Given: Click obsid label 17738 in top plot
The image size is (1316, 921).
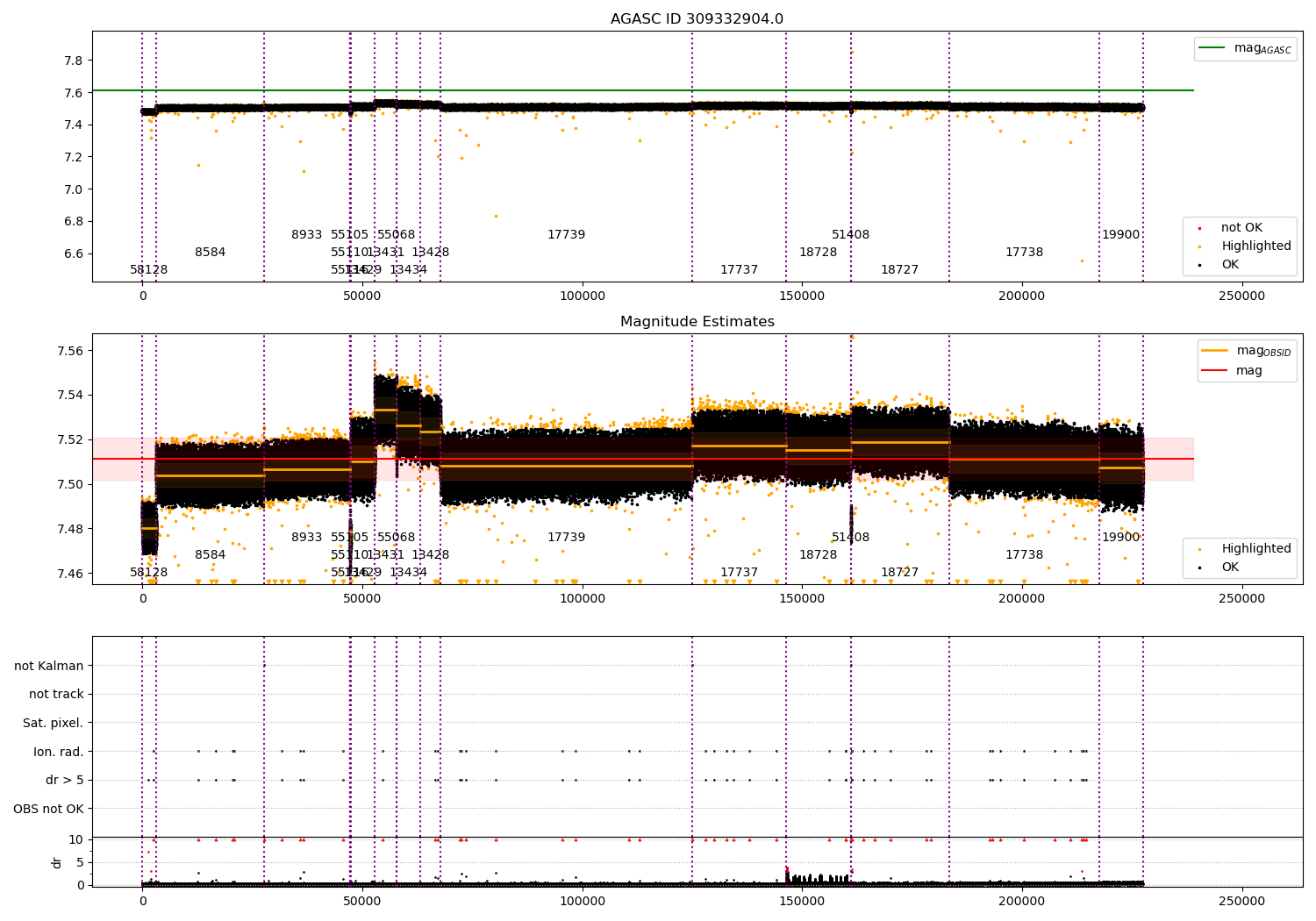Looking at the screenshot, I should (1025, 253).
